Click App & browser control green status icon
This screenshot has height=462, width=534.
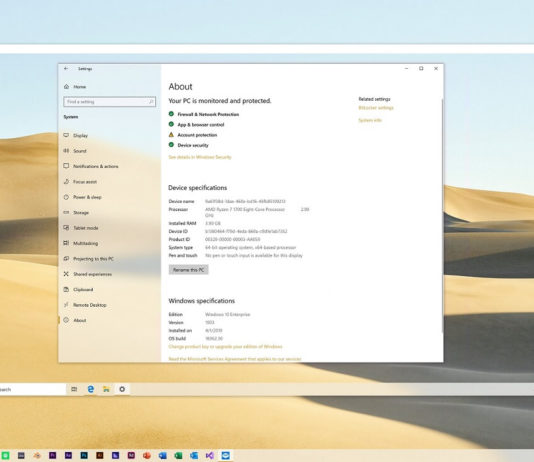tap(171, 124)
